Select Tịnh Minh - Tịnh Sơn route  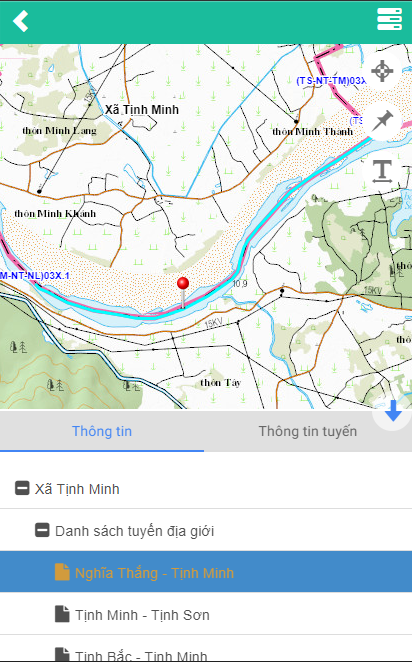coord(206,614)
